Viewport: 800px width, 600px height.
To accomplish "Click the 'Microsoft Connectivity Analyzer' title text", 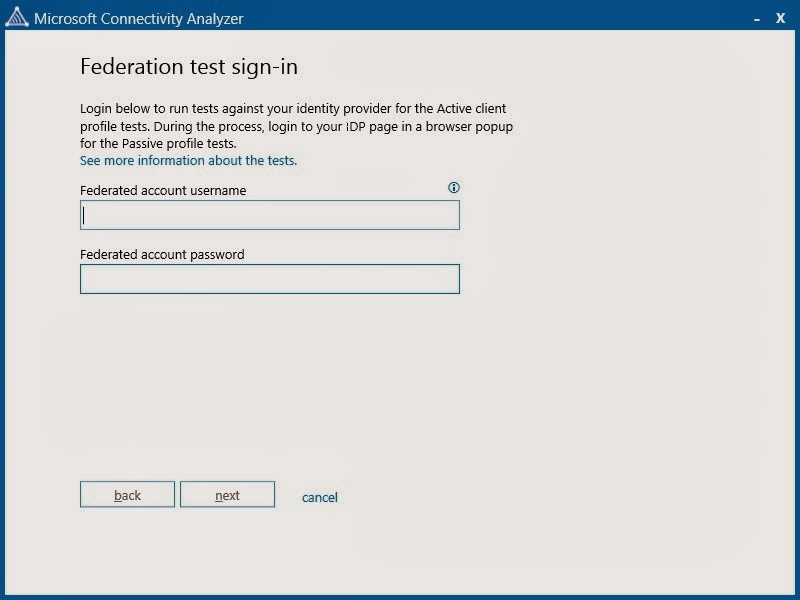I will coord(139,19).
